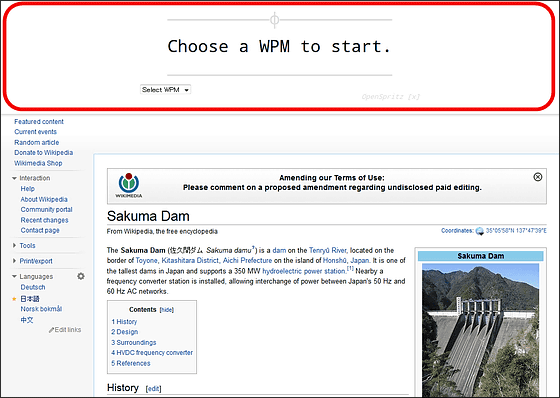Jump to 2 Design in contents
The width and height of the screenshot is (560, 398).
coord(125,332)
